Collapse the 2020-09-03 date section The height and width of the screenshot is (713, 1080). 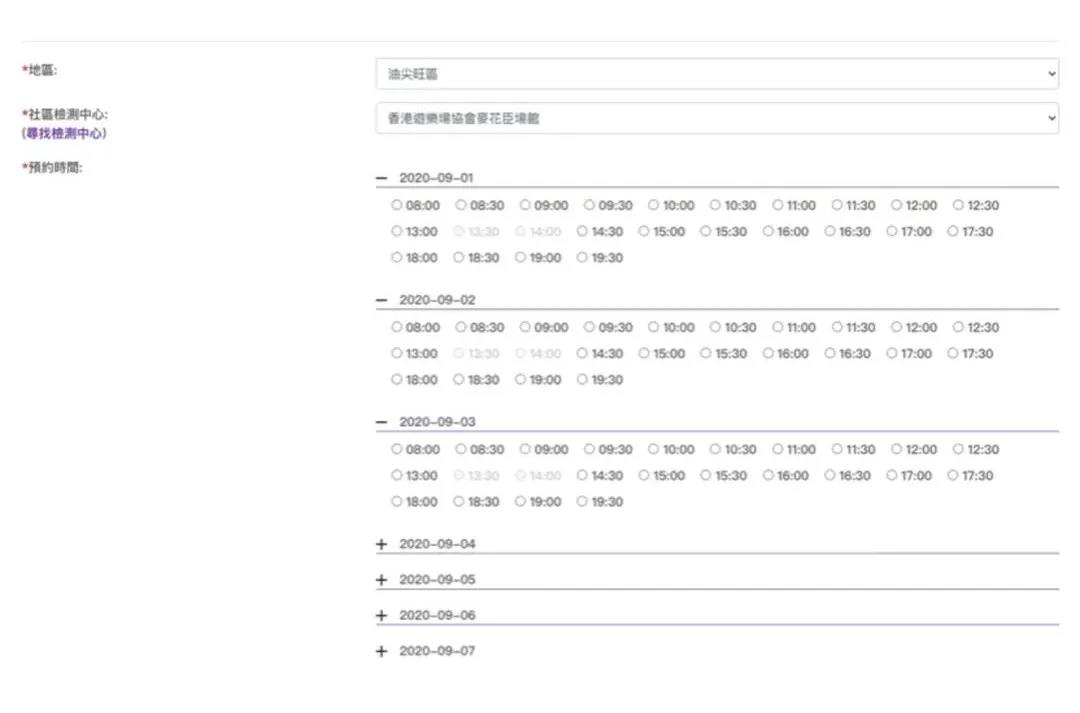[381, 422]
